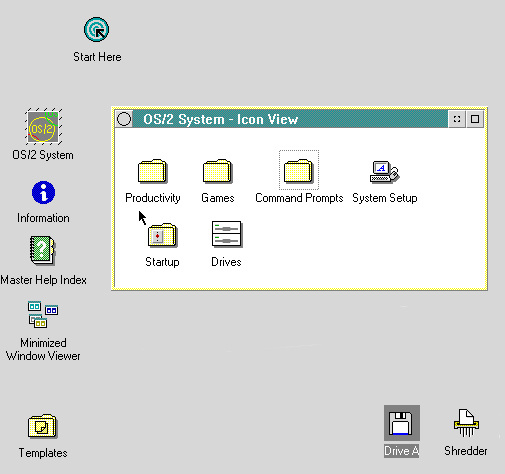Select the Shredder icon
The width and height of the screenshot is (505, 474).
466,423
